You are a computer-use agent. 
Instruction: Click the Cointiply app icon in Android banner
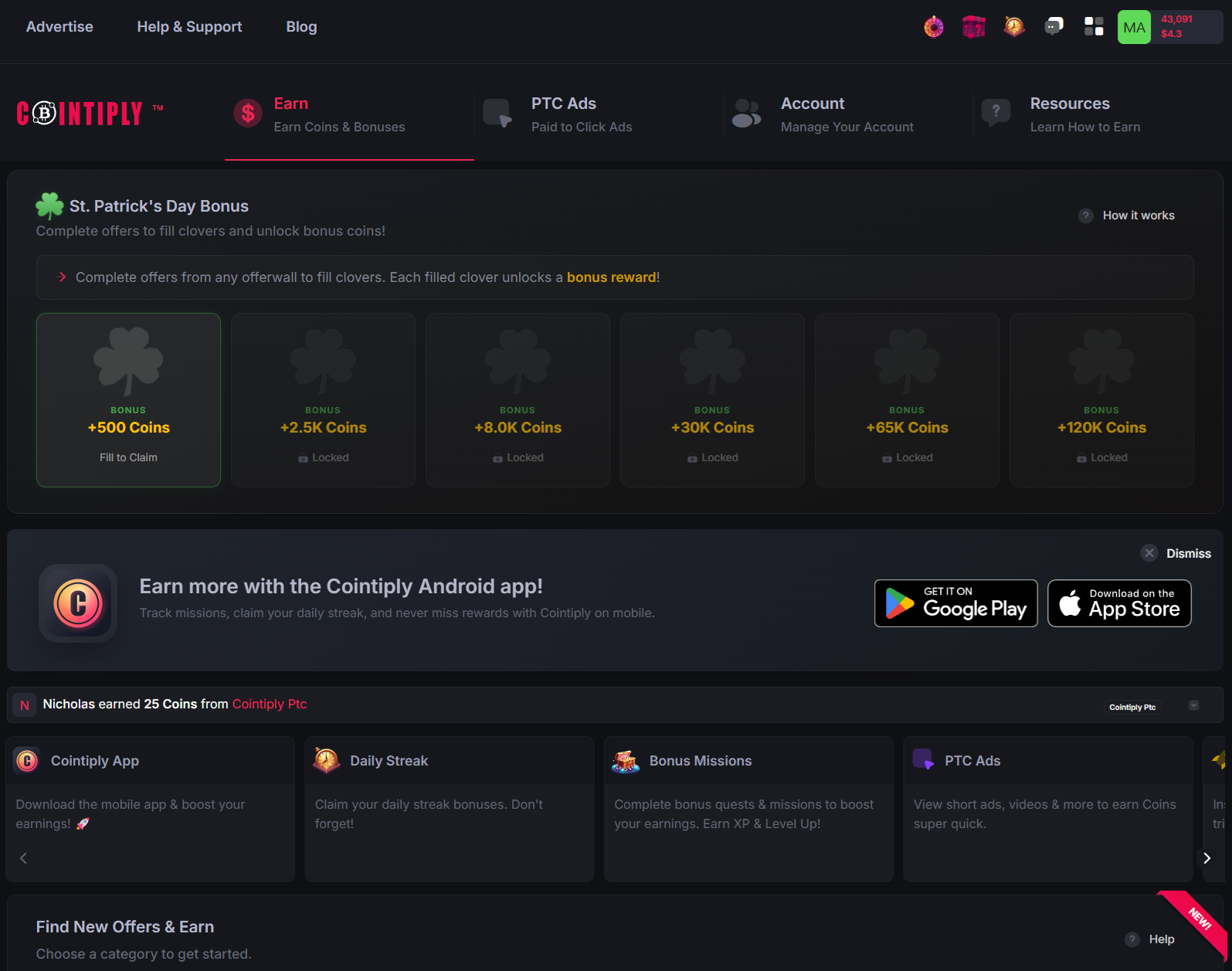[78, 603]
